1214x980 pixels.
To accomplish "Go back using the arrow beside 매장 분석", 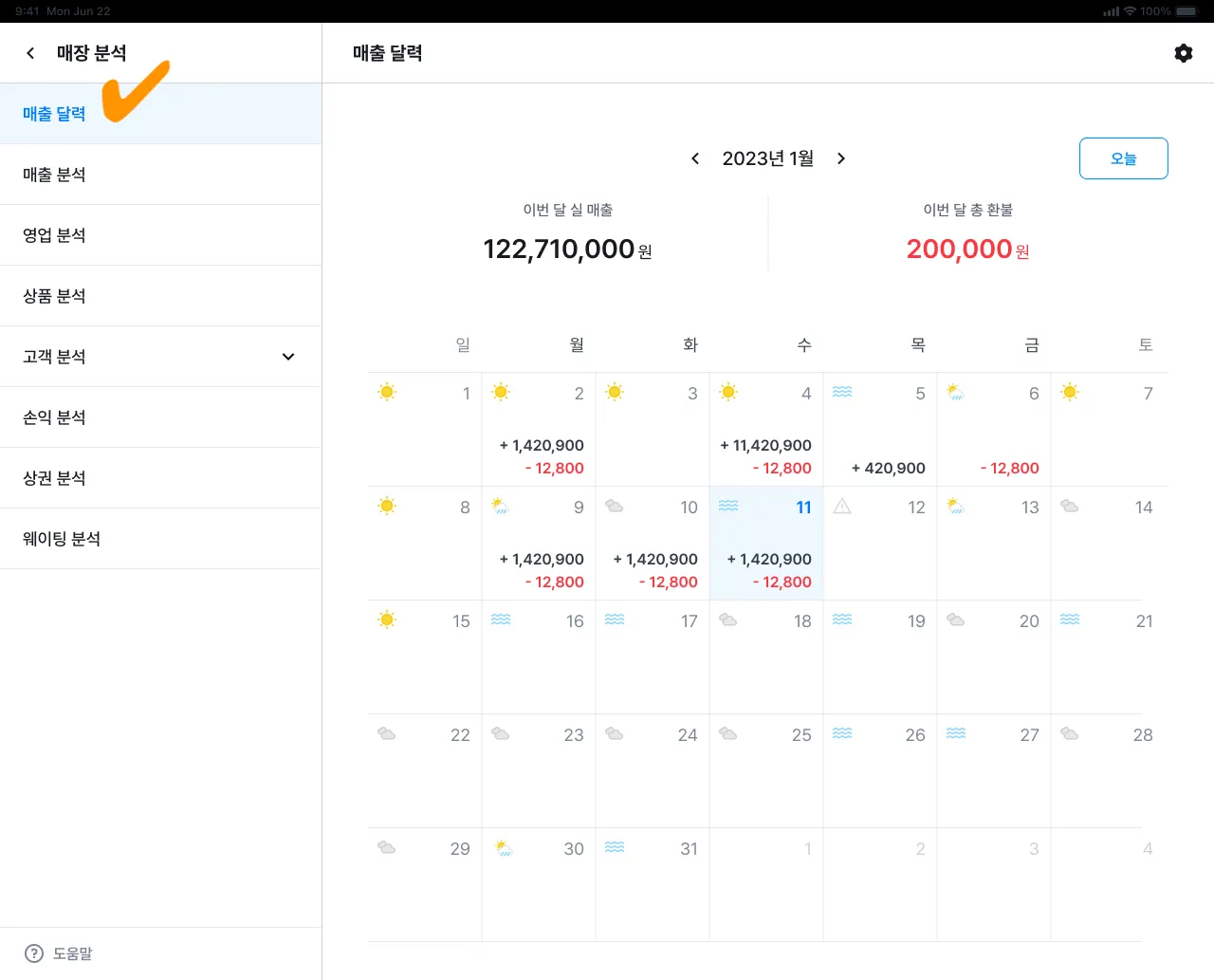I will click(x=30, y=53).
